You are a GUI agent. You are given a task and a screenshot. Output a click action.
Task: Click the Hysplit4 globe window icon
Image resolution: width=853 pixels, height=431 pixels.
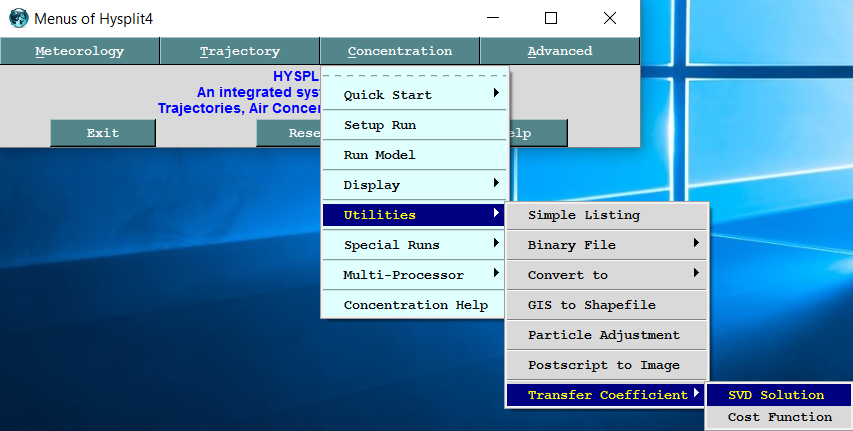pos(18,19)
